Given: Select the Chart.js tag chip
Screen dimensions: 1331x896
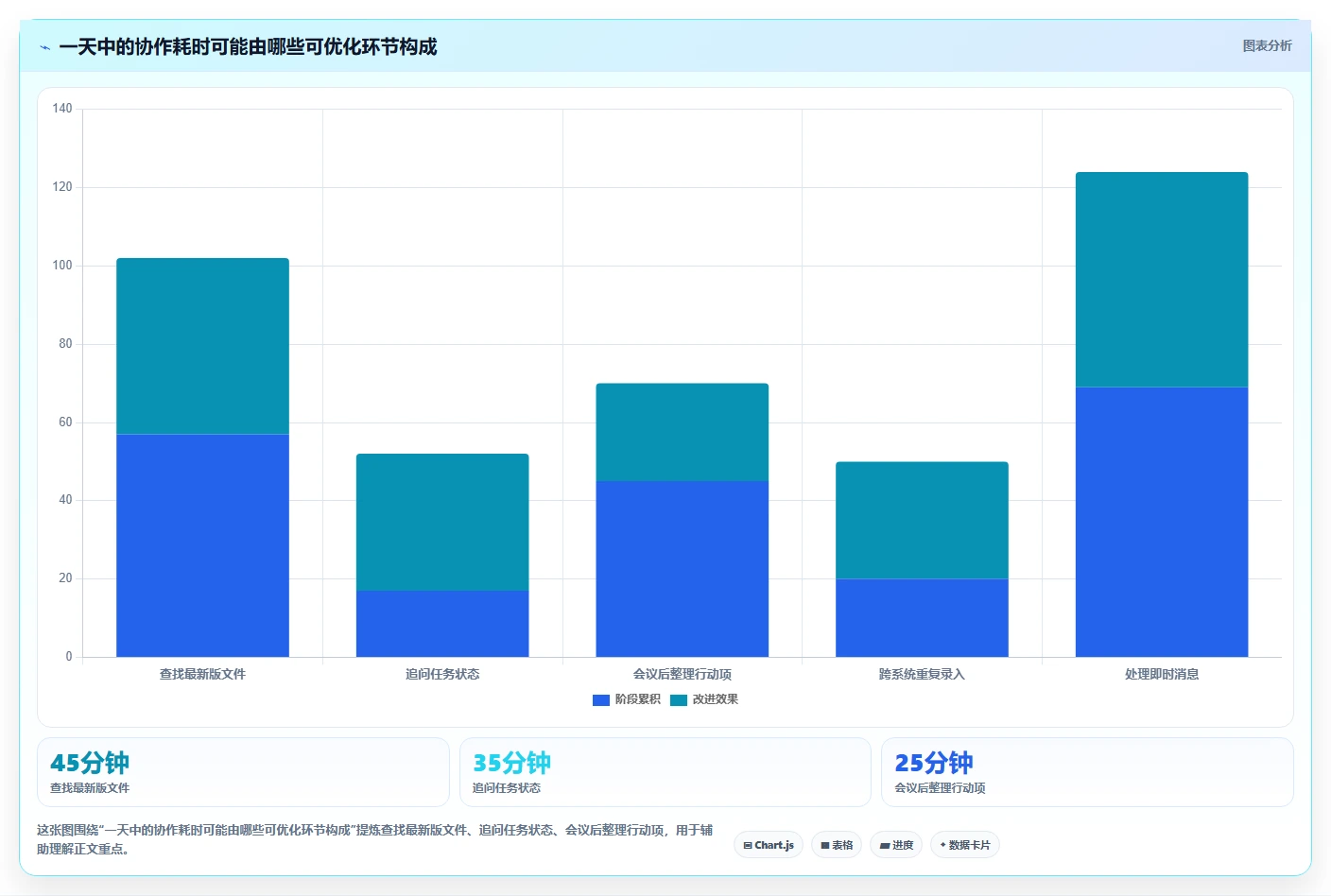Looking at the screenshot, I should pyautogui.click(x=769, y=845).
